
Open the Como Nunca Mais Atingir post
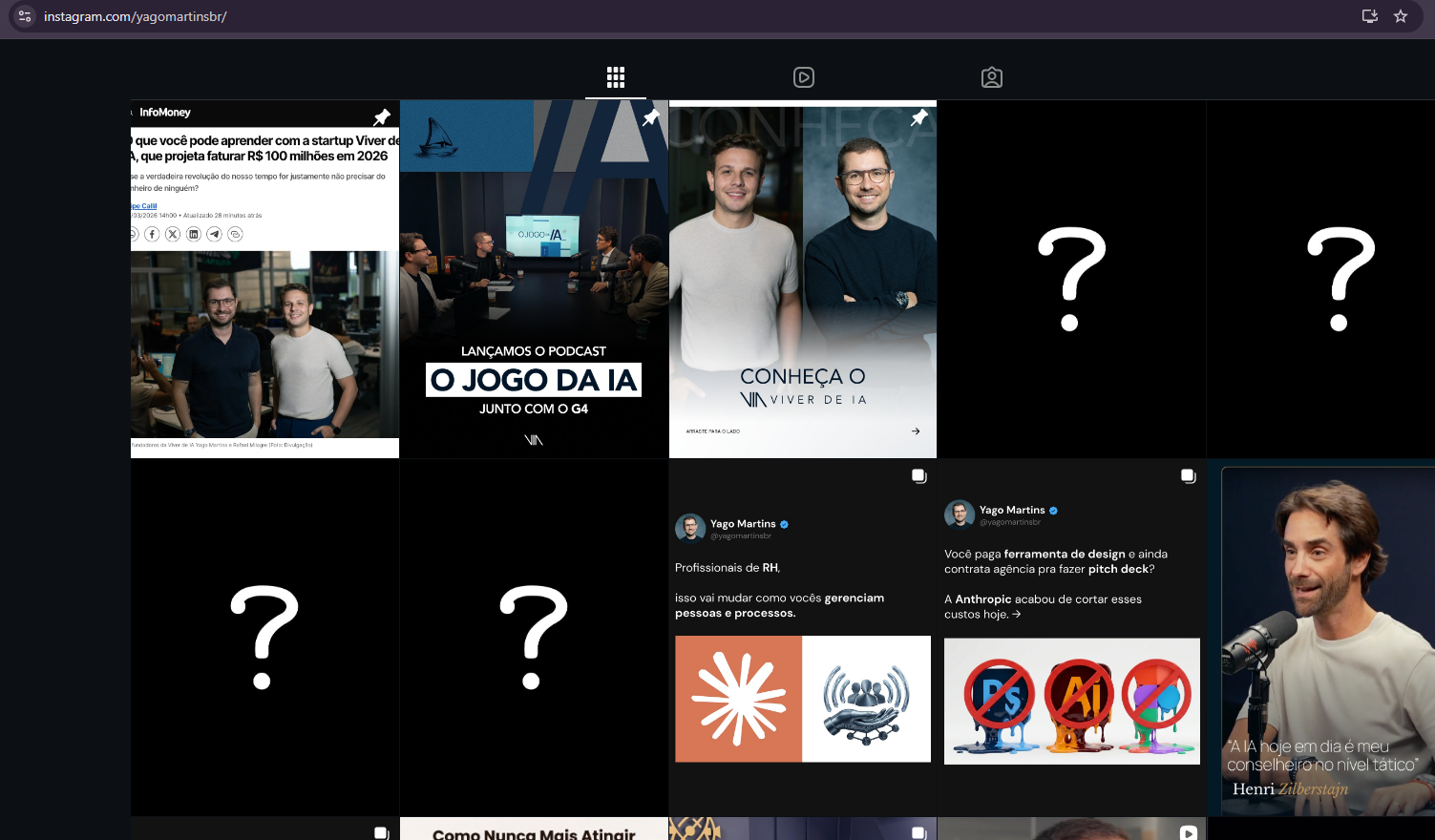[534, 829]
